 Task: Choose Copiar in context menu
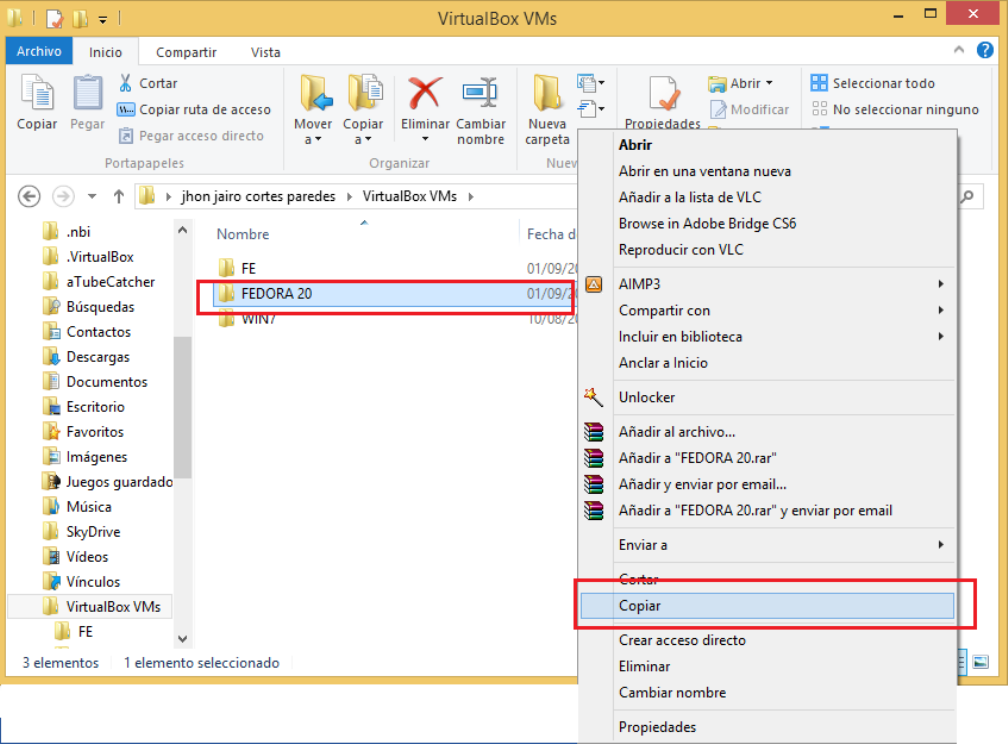[767, 606]
